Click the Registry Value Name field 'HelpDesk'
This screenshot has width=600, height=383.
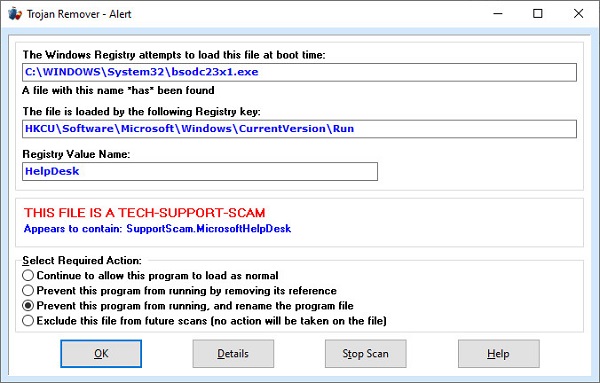[x=200, y=171]
